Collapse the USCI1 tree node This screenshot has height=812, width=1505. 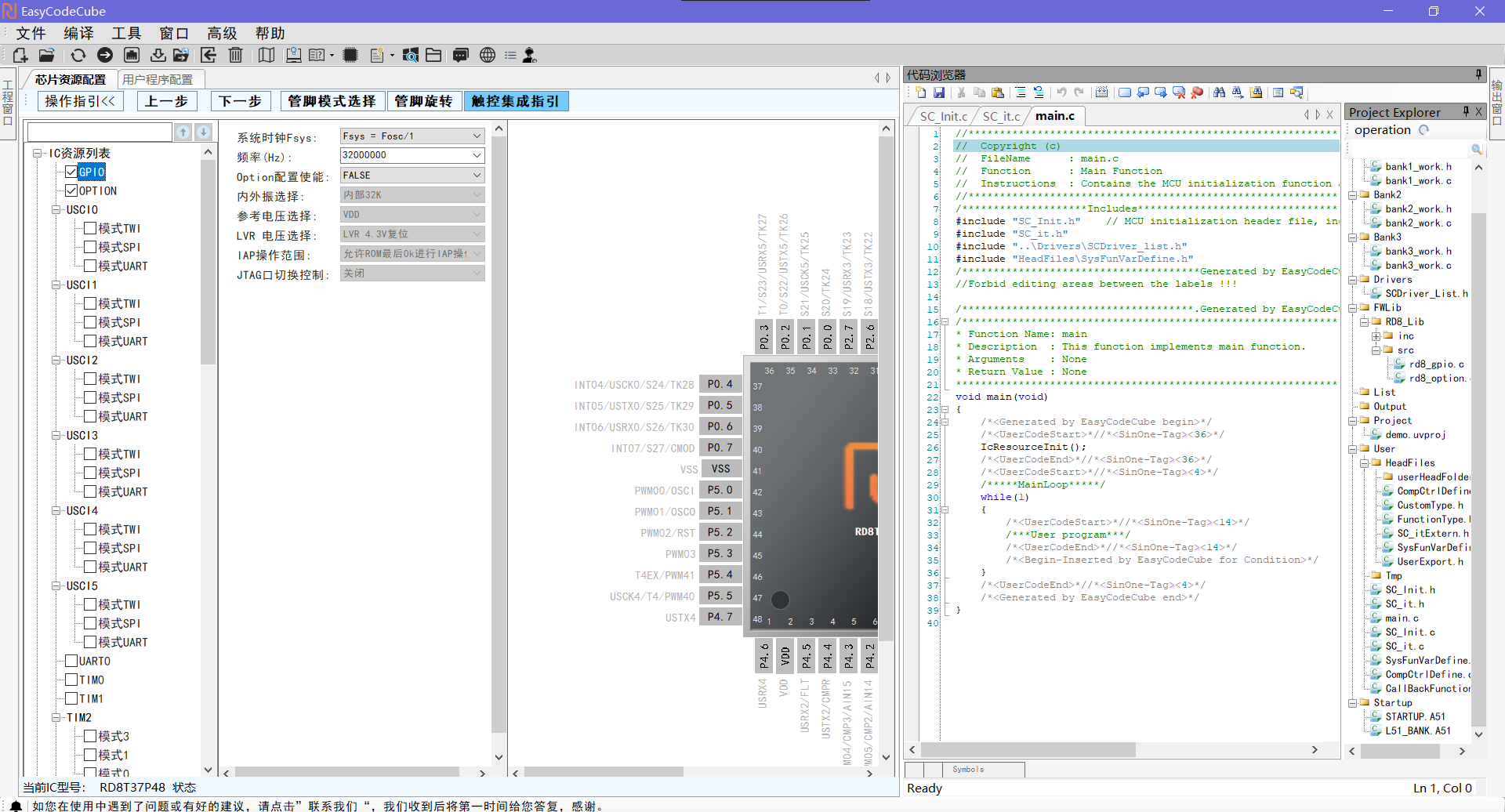[x=56, y=285]
